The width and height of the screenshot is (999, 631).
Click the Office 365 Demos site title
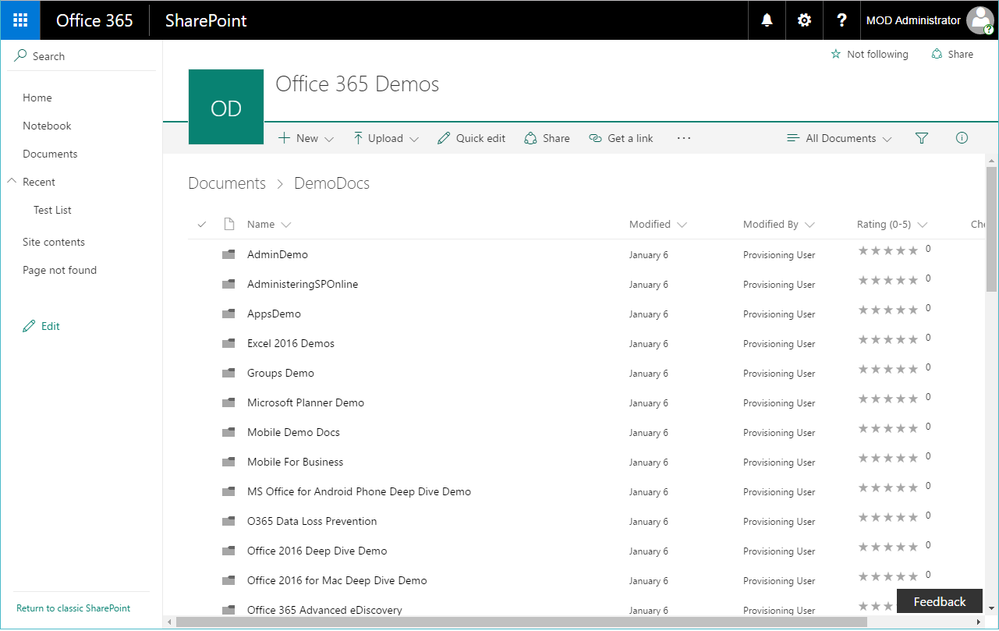[x=357, y=84]
